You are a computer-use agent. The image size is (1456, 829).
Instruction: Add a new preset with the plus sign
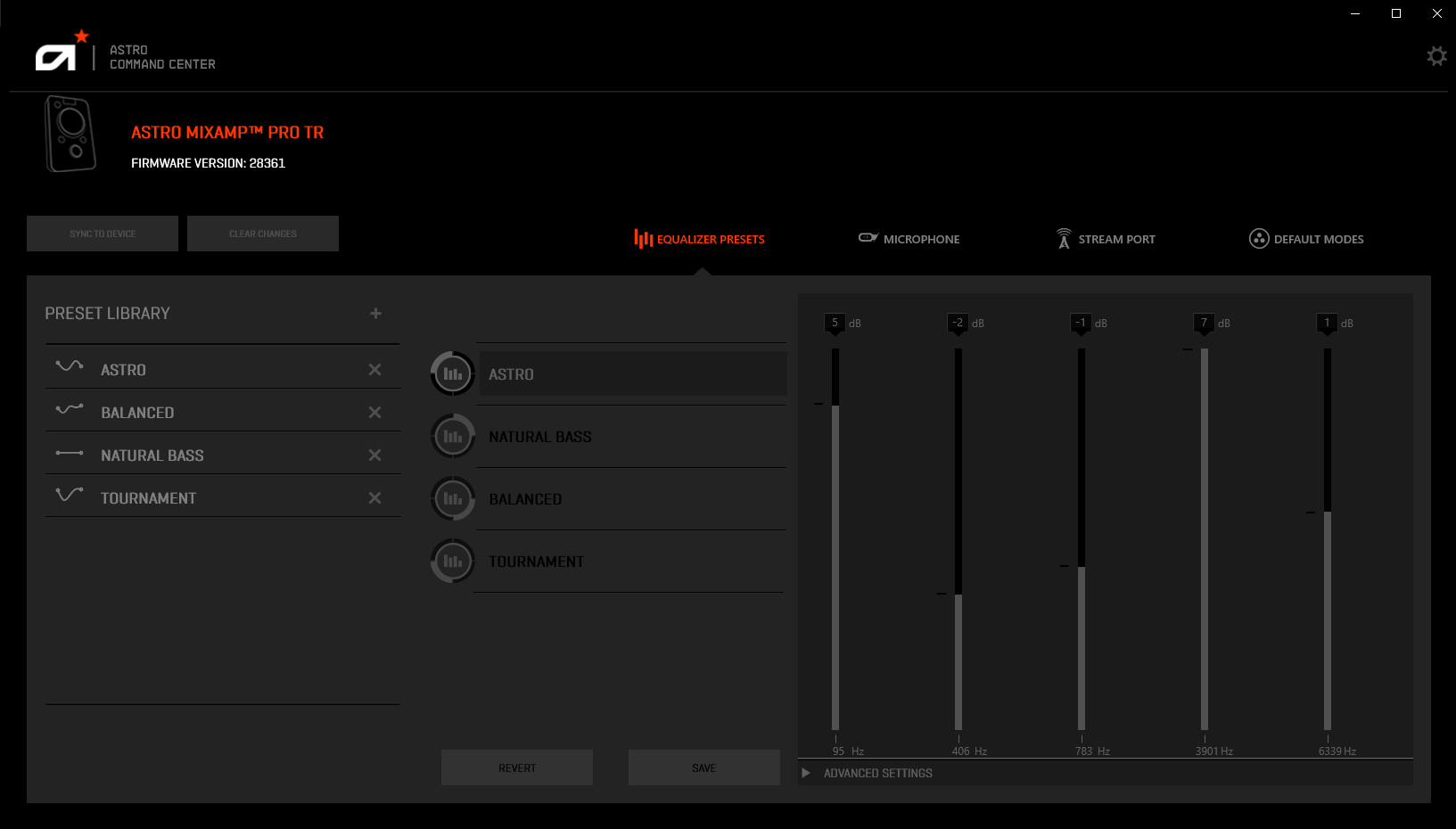click(x=375, y=313)
